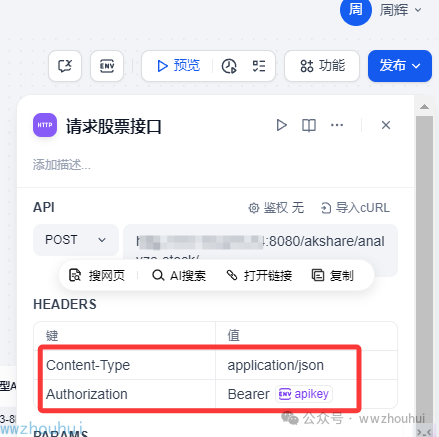Click the 添加描述 description field

pos(62,165)
